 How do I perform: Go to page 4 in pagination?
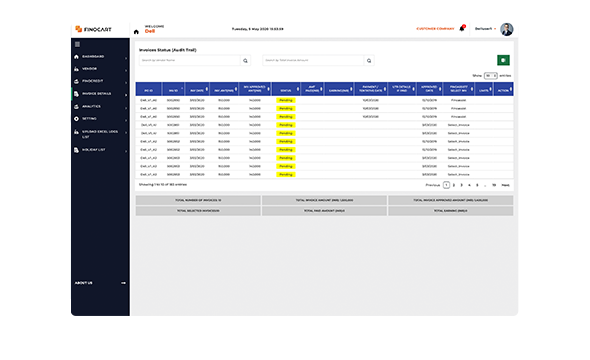pos(469,185)
